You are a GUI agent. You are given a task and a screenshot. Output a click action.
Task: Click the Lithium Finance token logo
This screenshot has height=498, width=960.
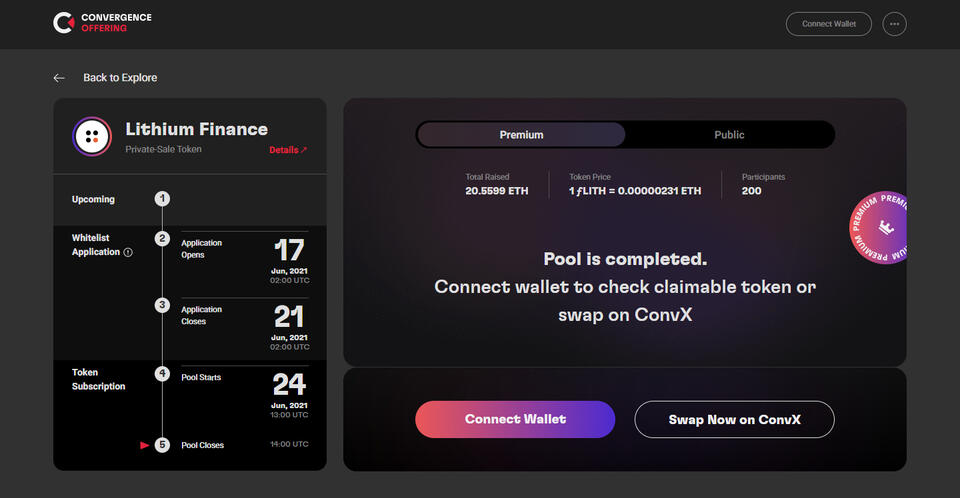[x=92, y=137]
